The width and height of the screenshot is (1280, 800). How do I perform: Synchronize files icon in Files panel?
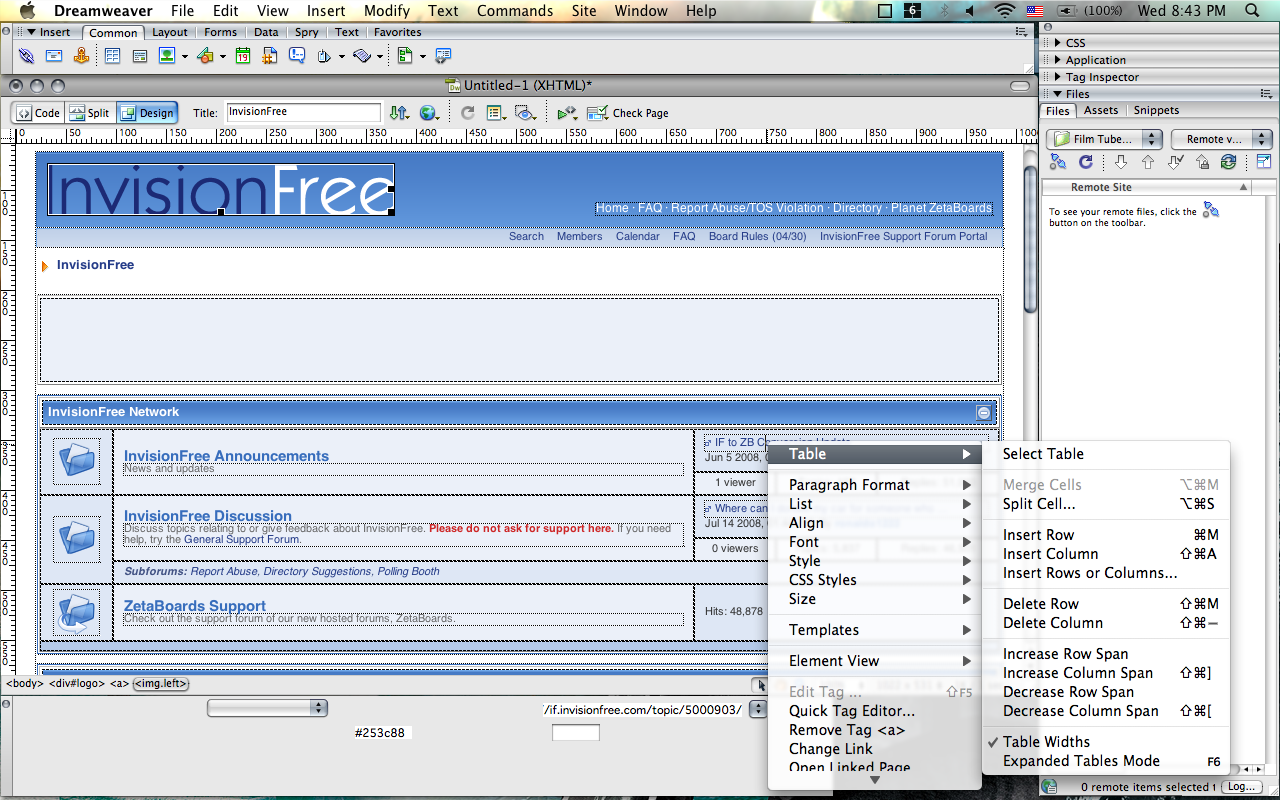[1229, 162]
